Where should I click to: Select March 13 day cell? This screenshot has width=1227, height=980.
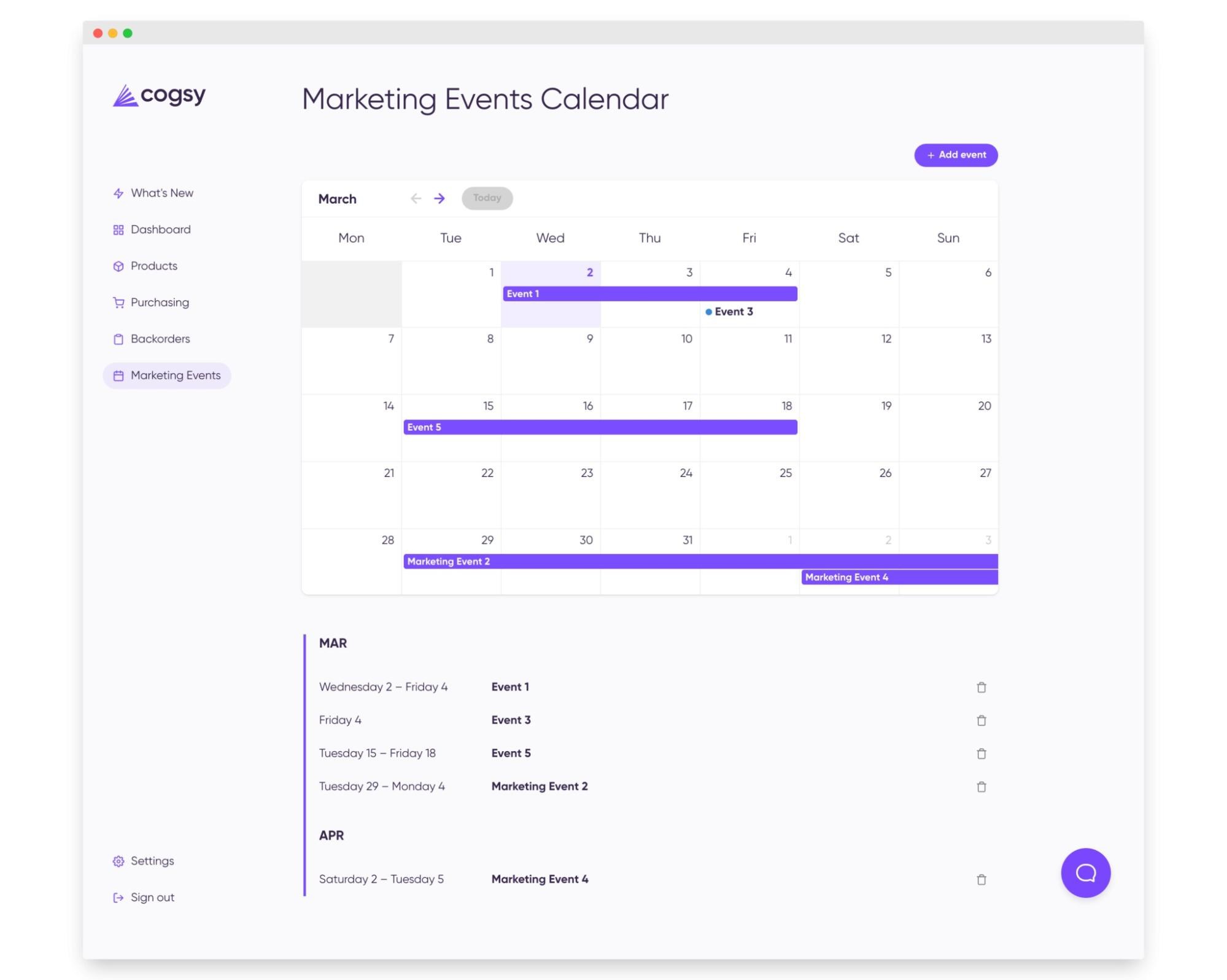[948, 361]
